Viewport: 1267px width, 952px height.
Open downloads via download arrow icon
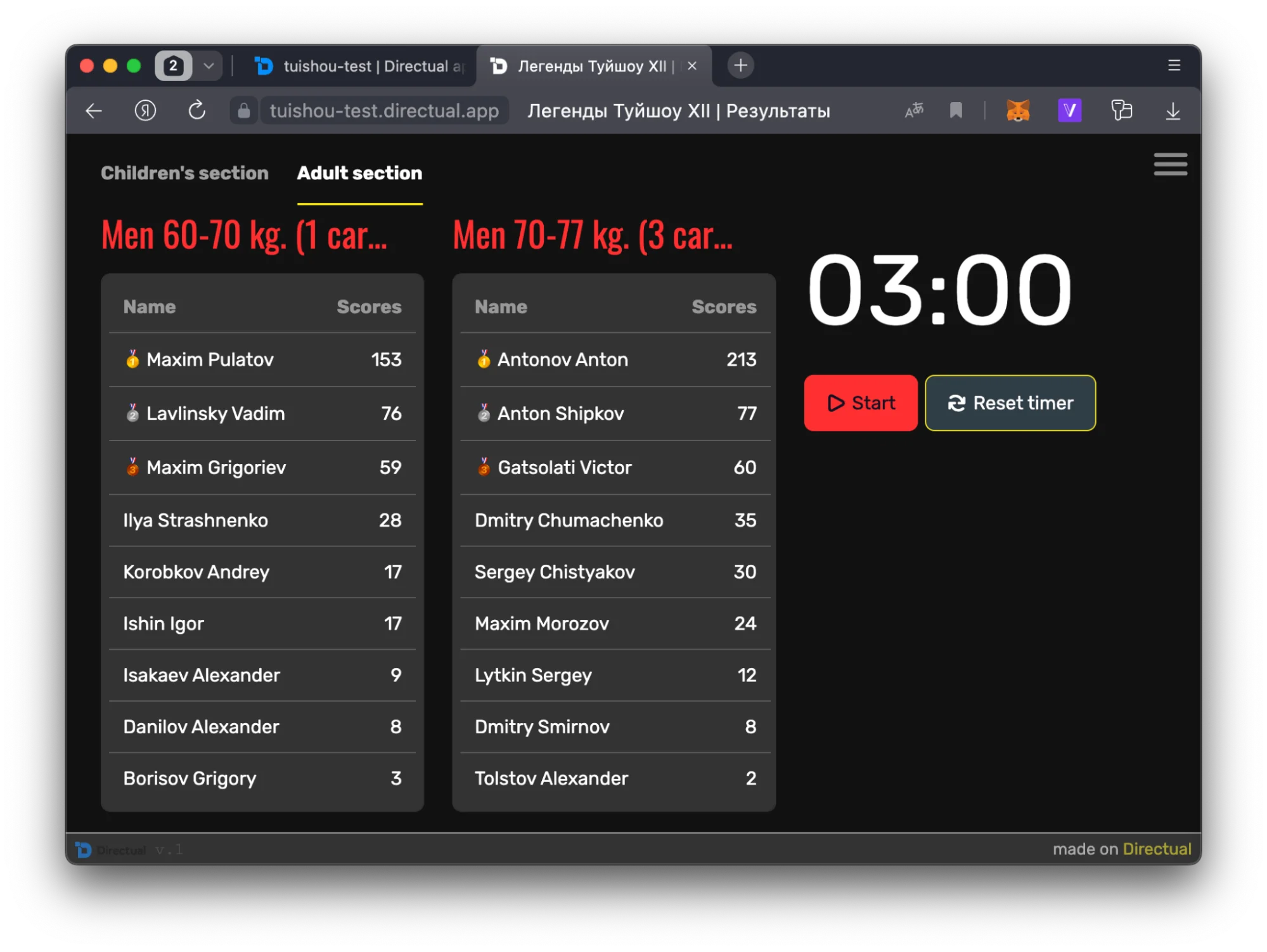[x=1173, y=111]
